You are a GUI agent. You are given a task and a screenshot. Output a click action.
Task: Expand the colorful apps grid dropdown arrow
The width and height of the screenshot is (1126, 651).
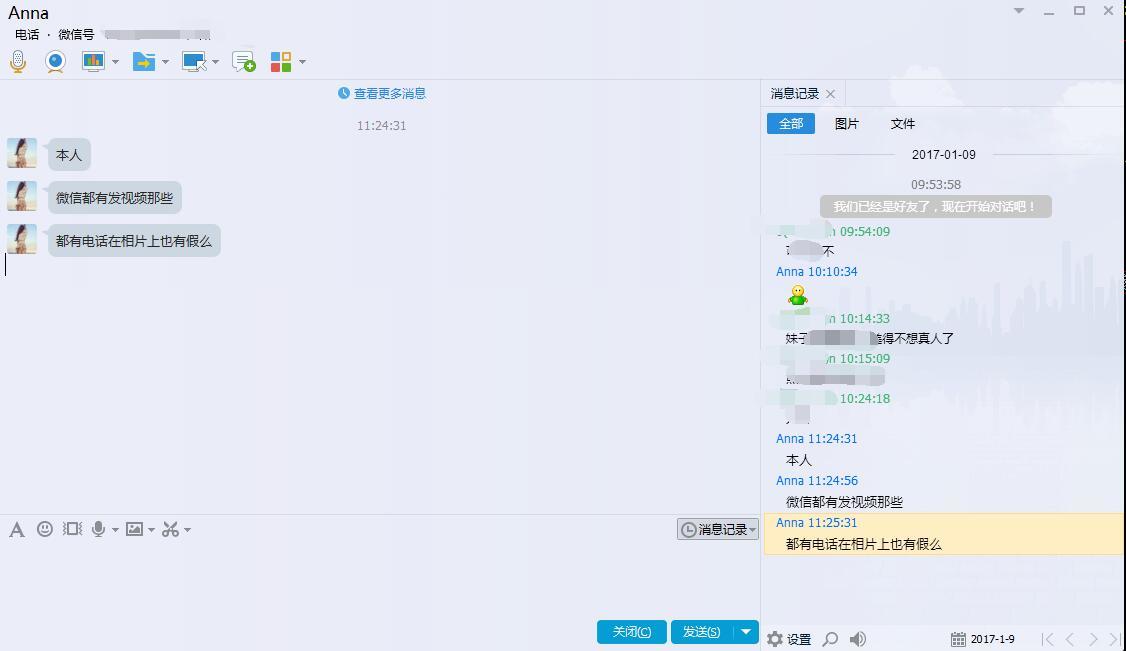(302, 62)
